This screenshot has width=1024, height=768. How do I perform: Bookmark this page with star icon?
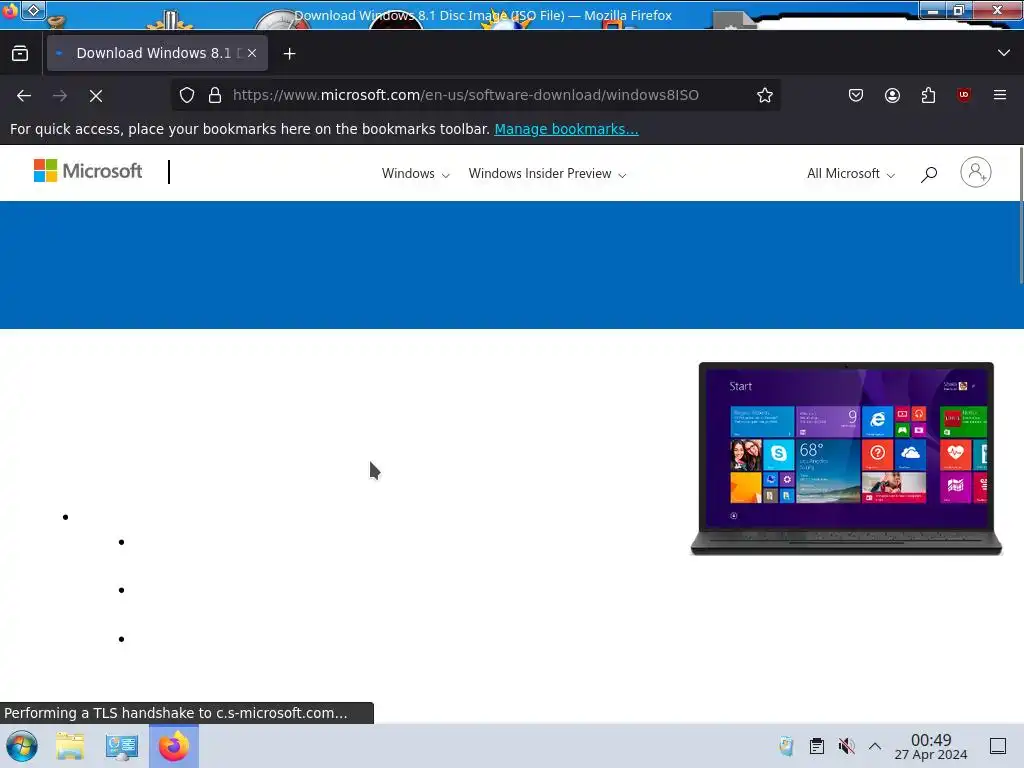tap(765, 95)
